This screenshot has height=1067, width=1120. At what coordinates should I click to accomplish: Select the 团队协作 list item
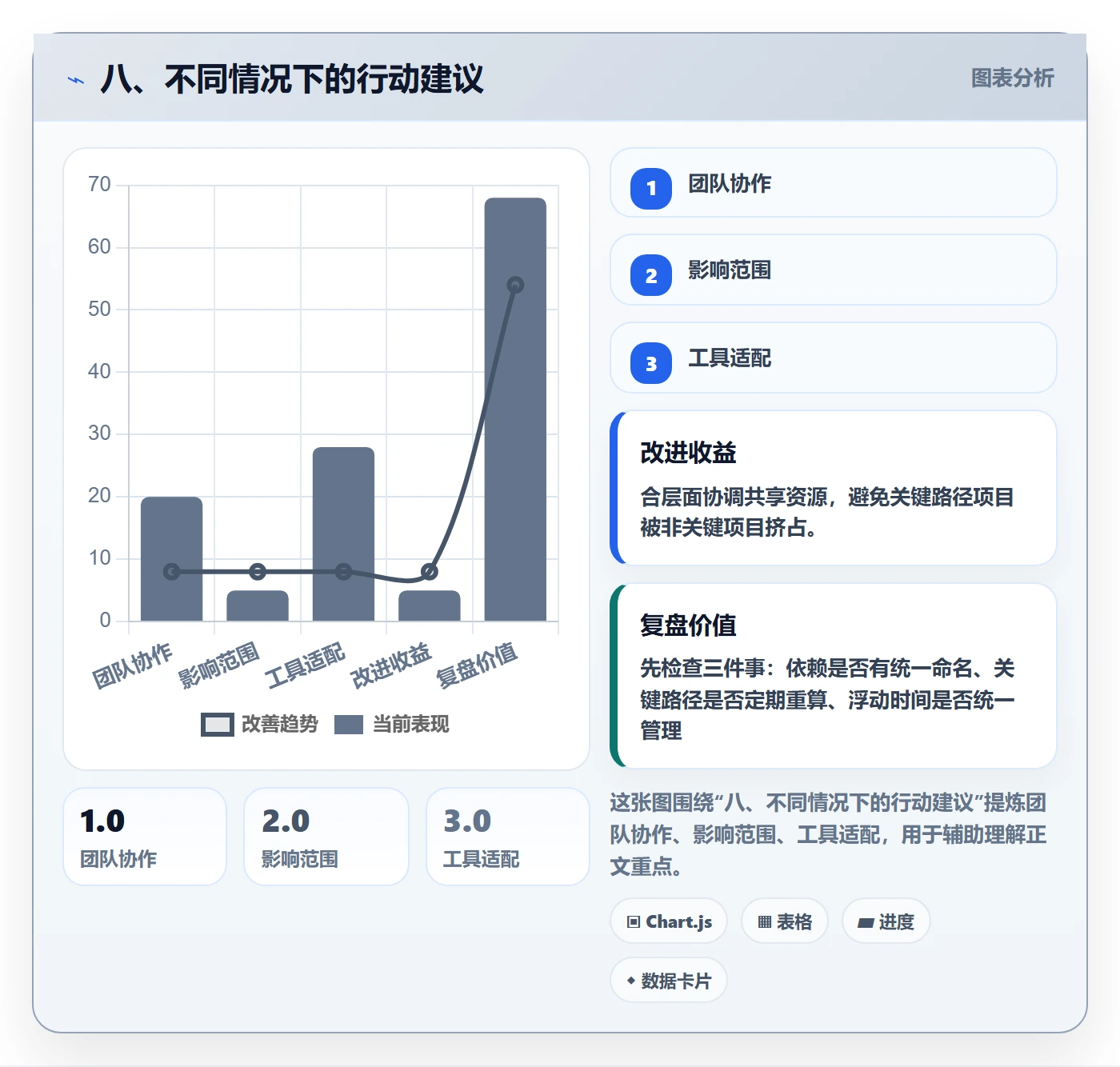tap(833, 182)
